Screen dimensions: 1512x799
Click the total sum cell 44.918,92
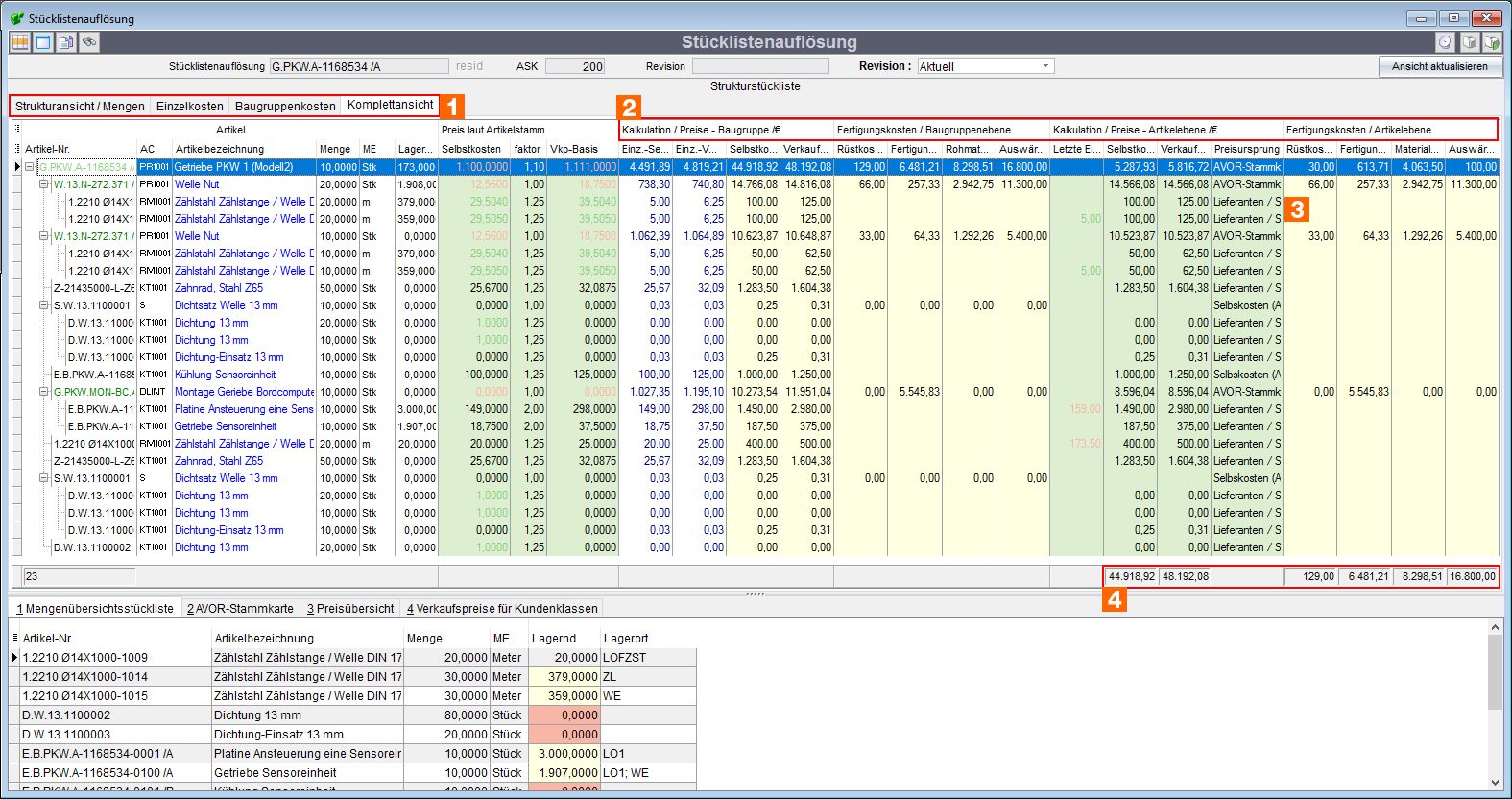pos(1131,576)
